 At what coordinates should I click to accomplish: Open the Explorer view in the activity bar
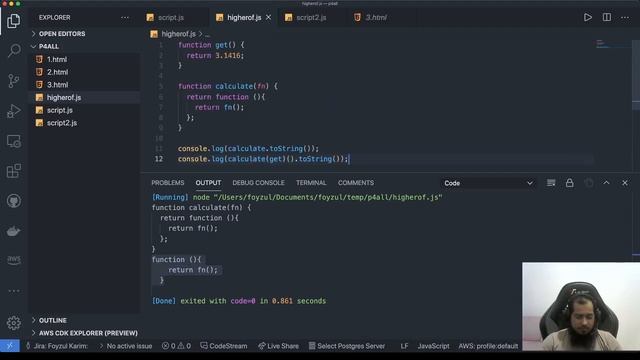[13, 20]
